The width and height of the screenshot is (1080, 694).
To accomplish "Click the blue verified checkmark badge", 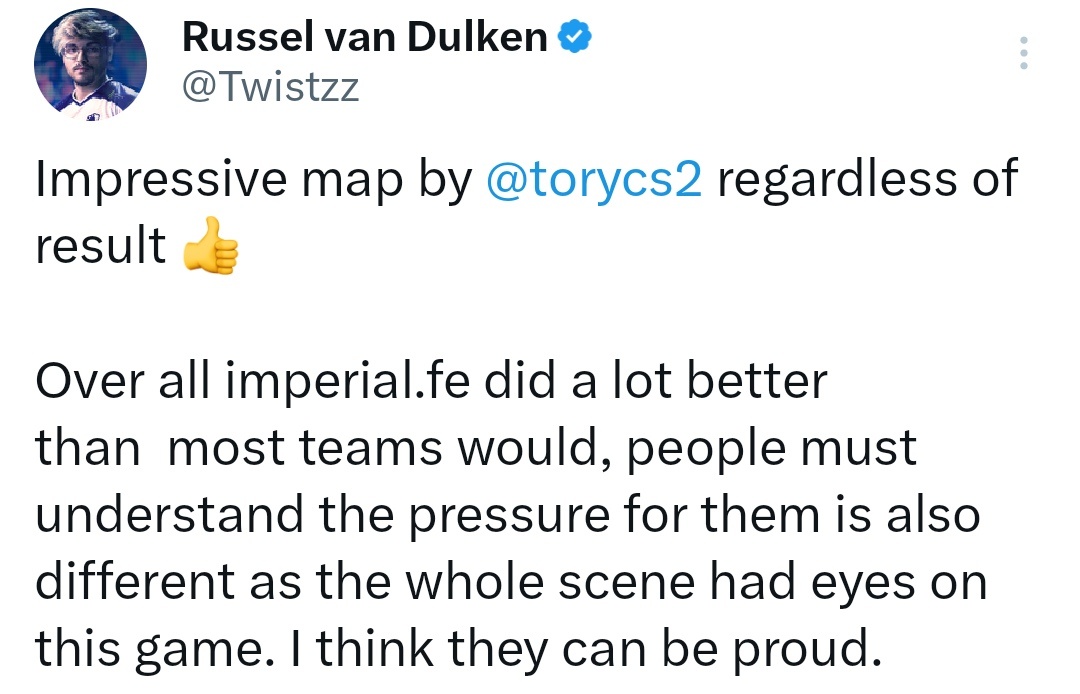I will coord(574,36).
